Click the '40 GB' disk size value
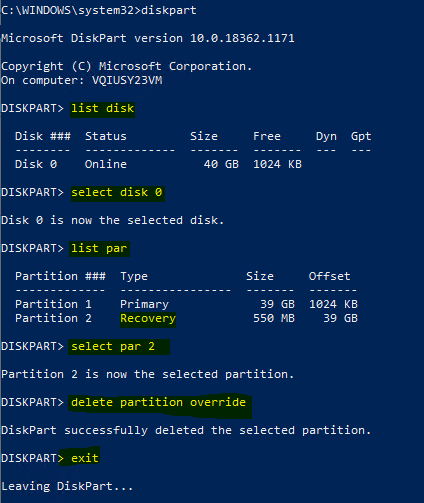424x503 pixels. click(x=221, y=164)
